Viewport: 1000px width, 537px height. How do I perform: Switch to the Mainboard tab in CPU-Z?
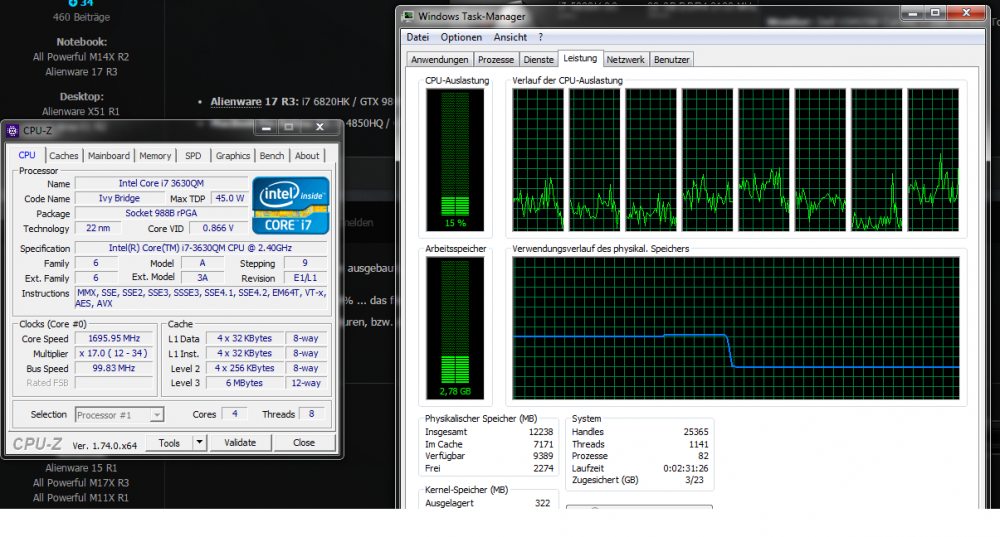coord(108,156)
